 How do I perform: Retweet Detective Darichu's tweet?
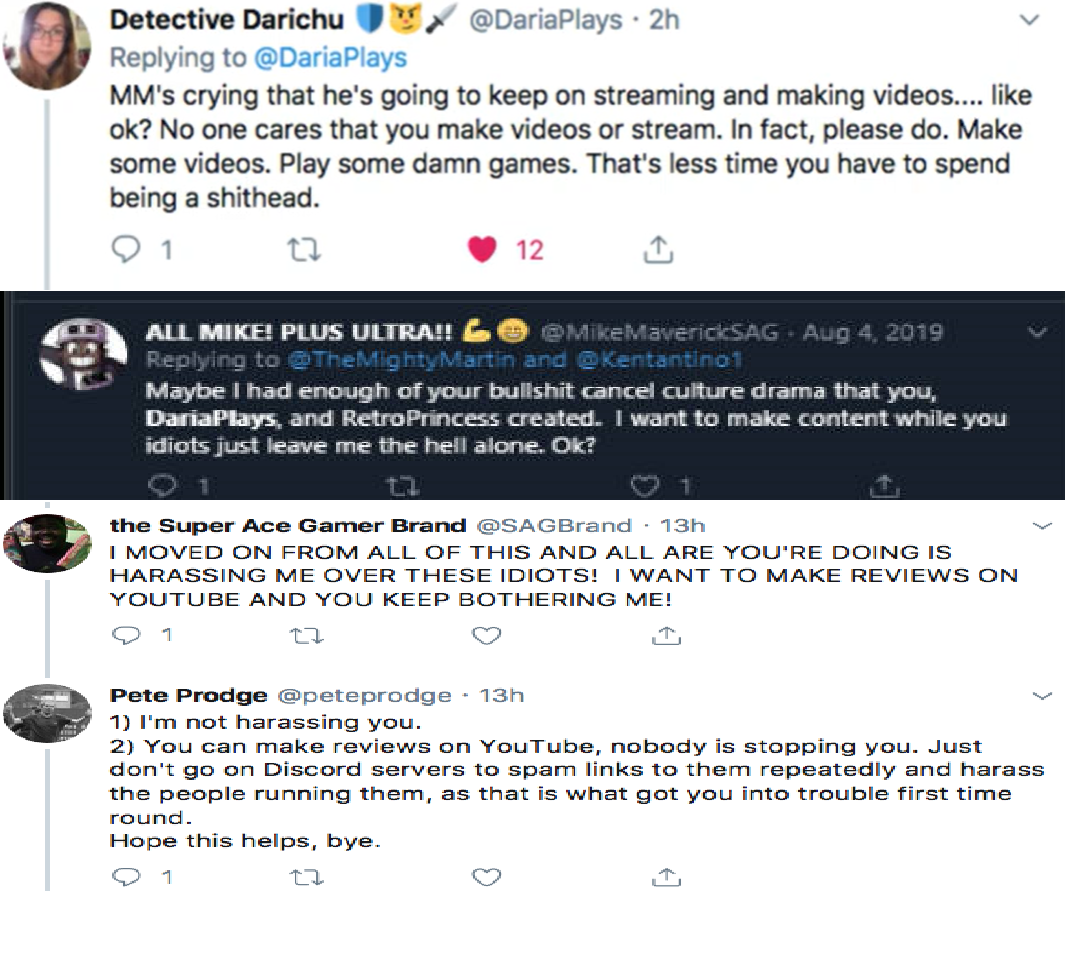(x=298, y=249)
